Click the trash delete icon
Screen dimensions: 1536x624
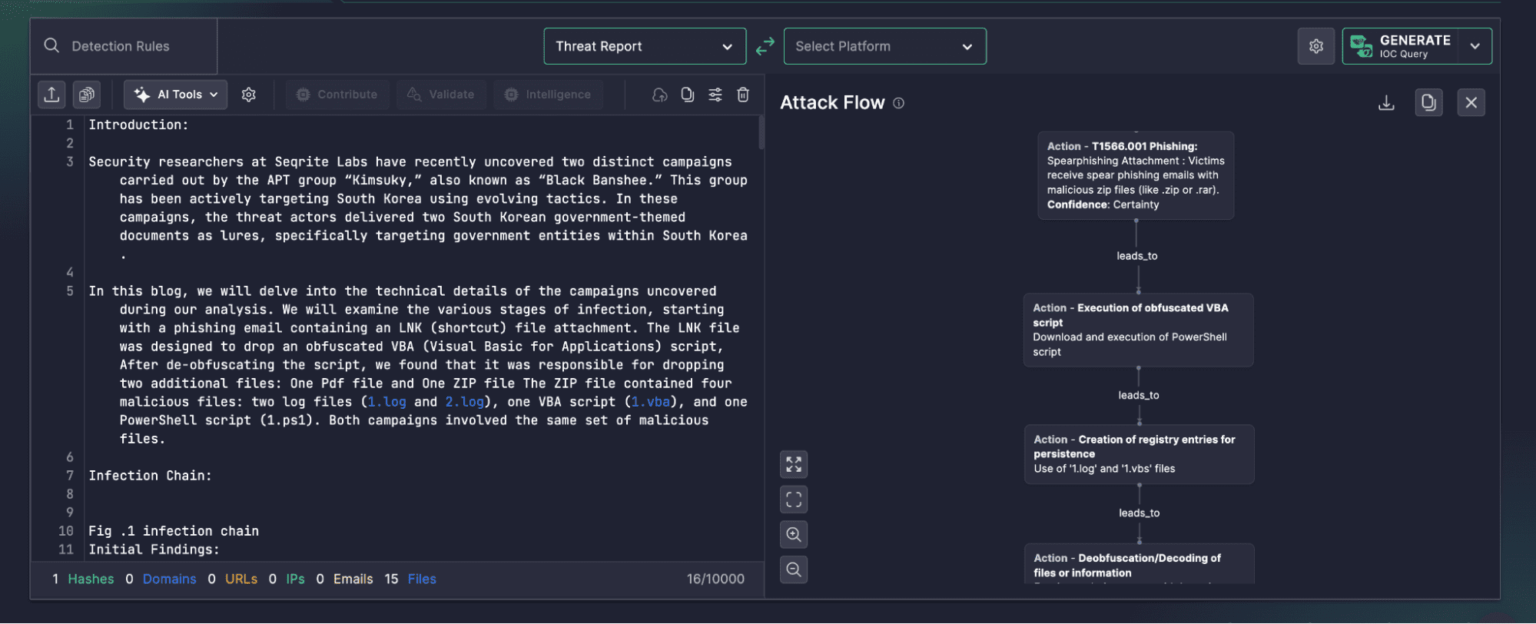click(743, 94)
